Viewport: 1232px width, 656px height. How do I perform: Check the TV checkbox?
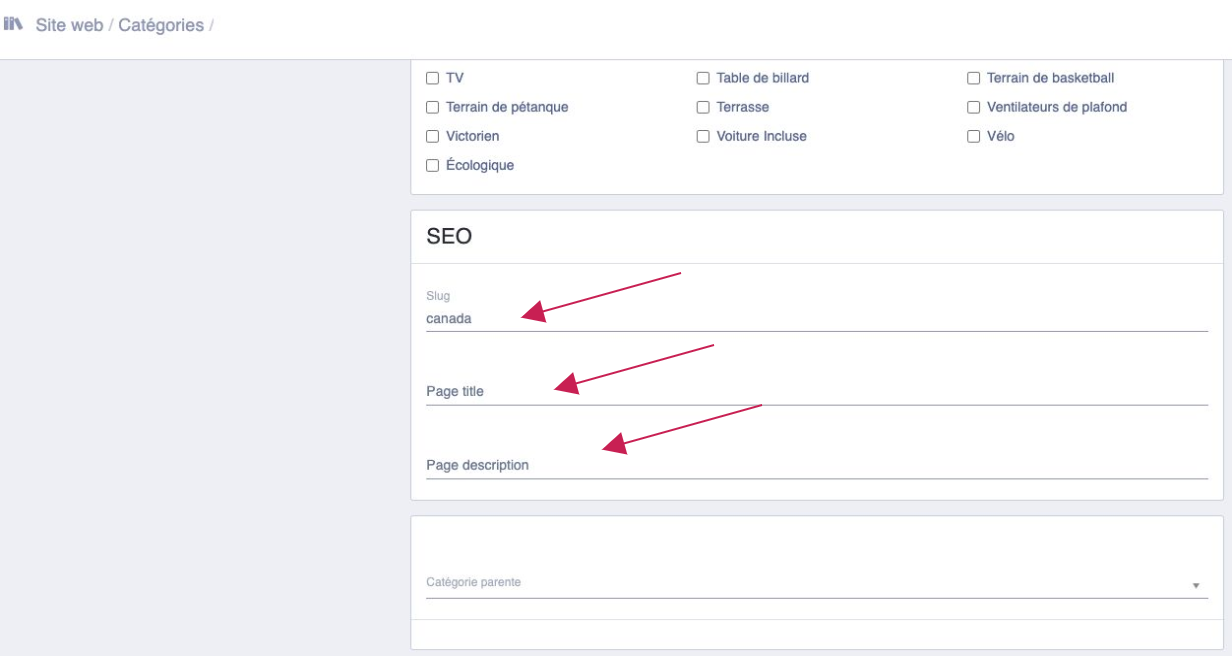(x=433, y=78)
